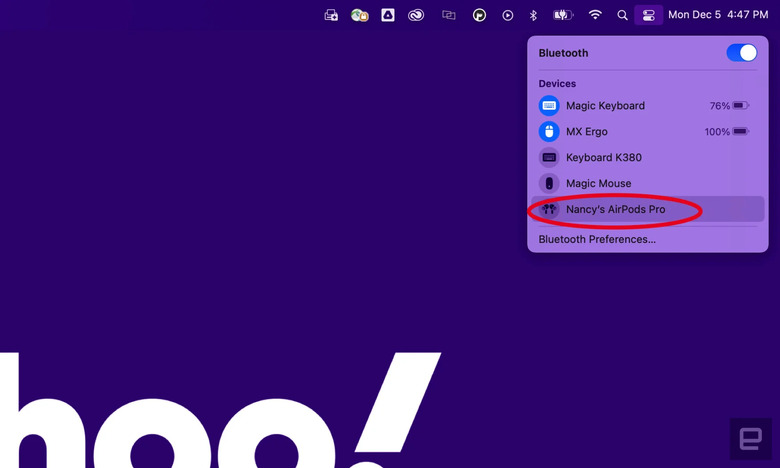The image size is (780, 468).
Task: Open Adobe Creative Cloud menu icon
Action: tap(416, 15)
